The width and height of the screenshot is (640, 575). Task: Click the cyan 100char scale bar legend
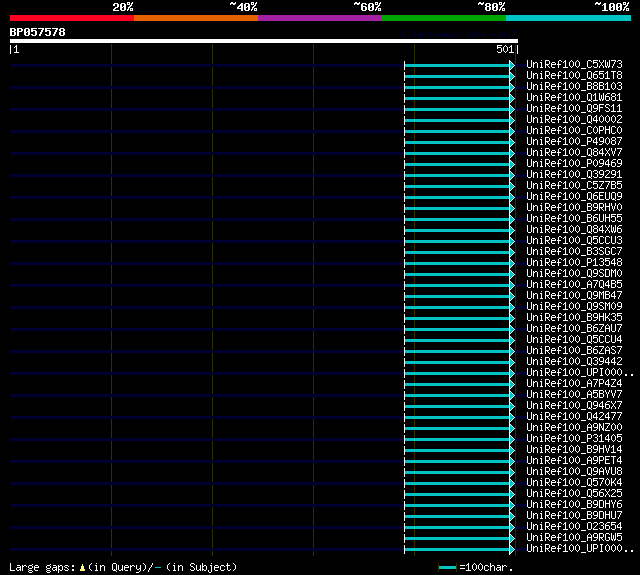[x=447, y=567]
